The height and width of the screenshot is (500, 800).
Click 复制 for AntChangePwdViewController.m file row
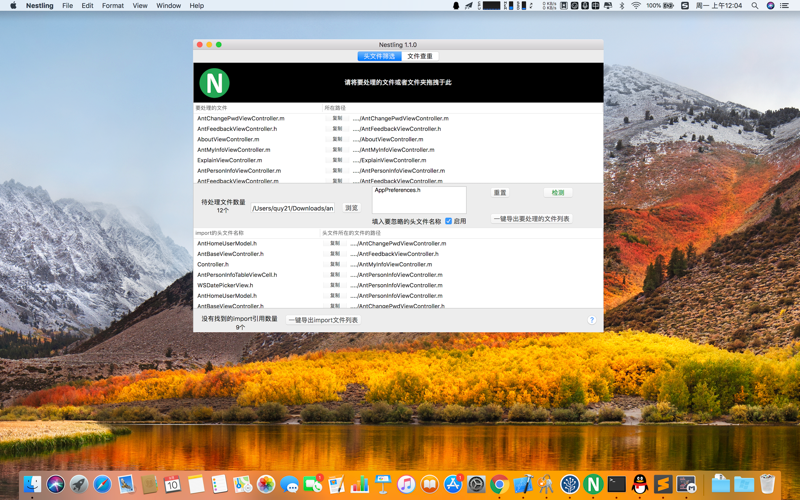coord(337,118)
